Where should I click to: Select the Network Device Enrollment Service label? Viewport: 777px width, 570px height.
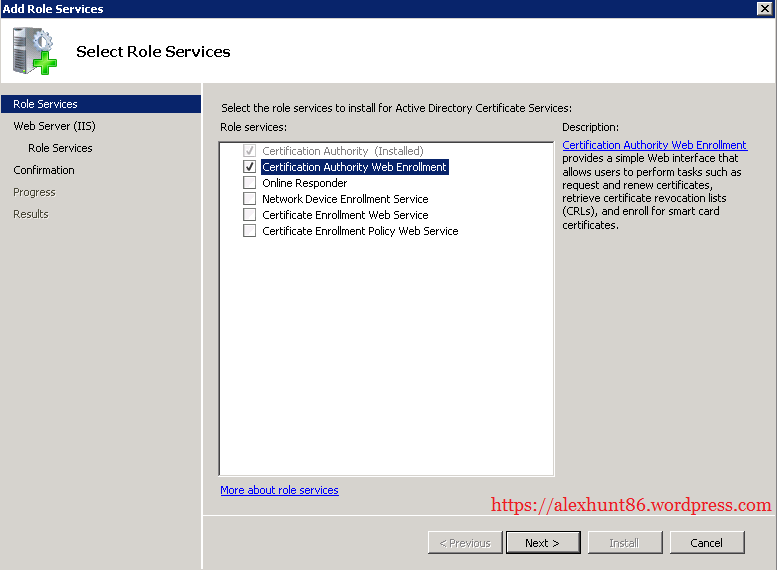coord(345,199)
